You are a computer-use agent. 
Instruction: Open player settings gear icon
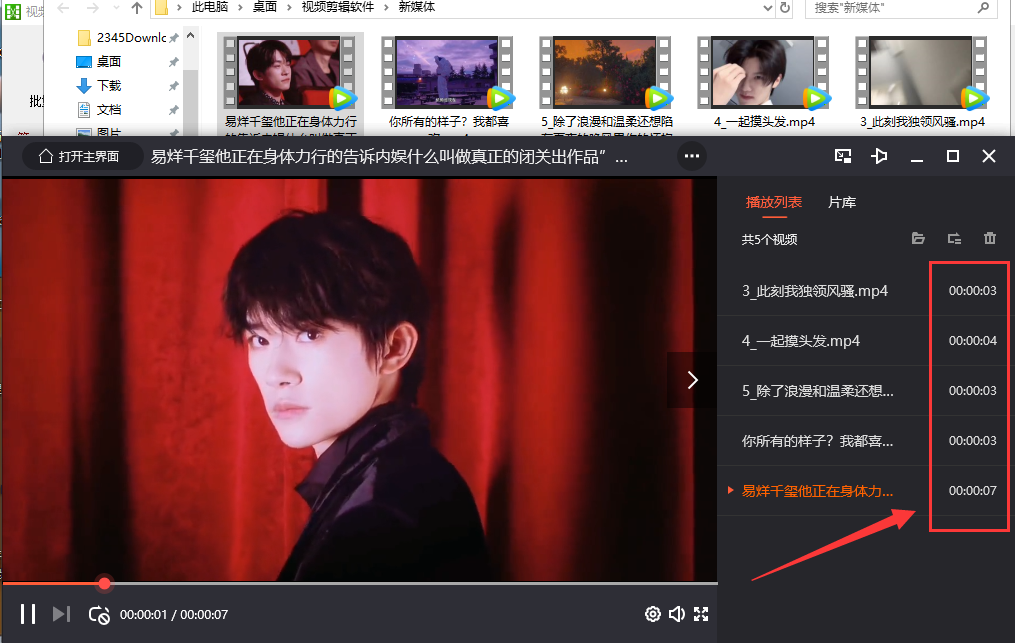(652, 614)
